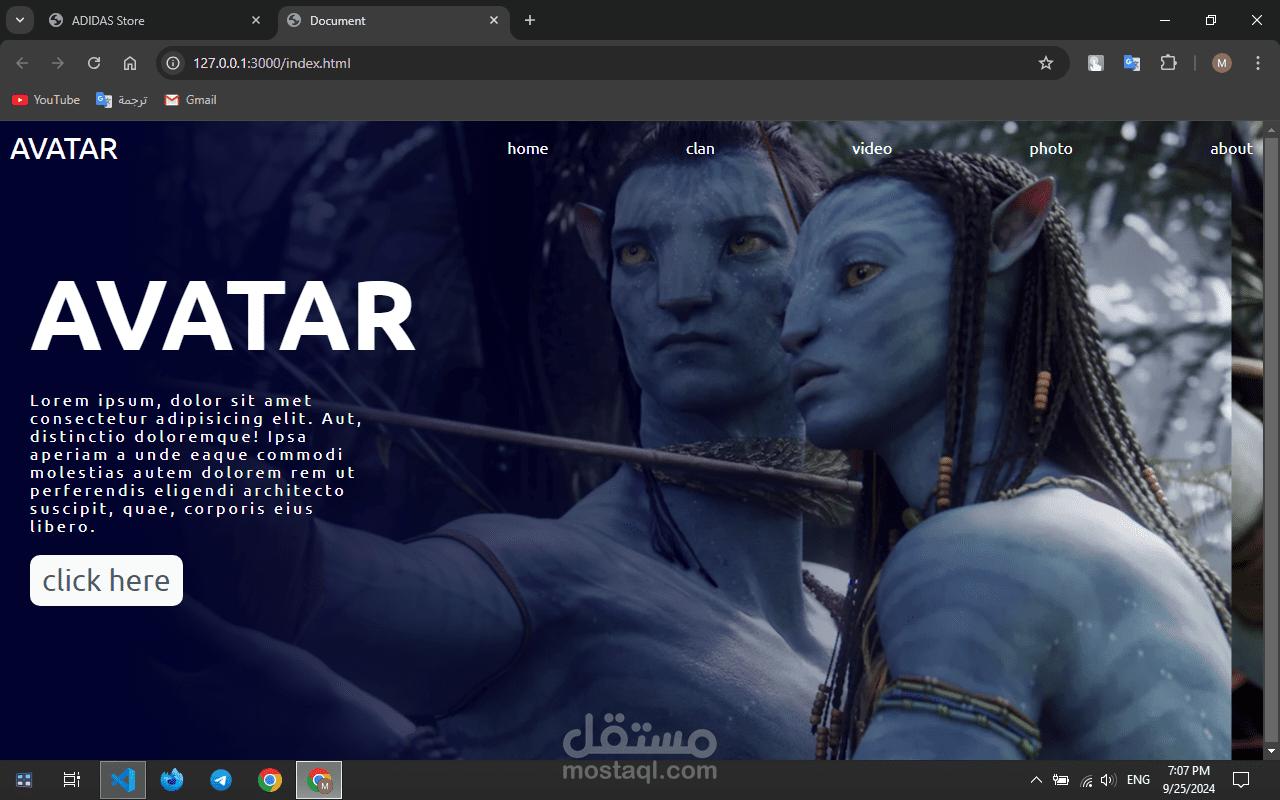Image resolution: width=1280 pixels, height=800 pixels.
Task: Open the about nav link
Action: tap(1231, 149)
